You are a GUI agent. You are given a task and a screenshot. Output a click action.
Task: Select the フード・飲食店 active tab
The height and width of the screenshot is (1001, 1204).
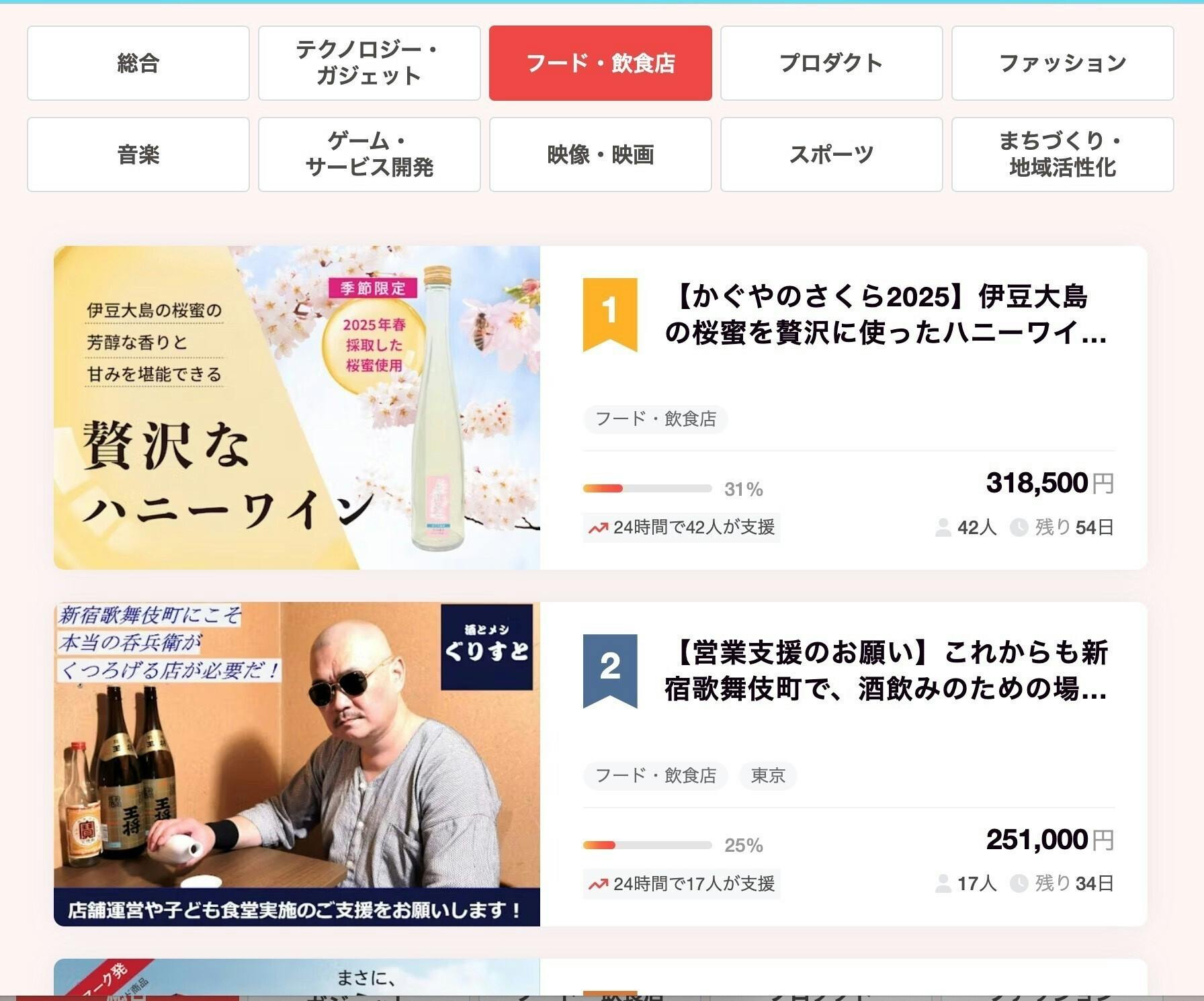tap(601, 63)
